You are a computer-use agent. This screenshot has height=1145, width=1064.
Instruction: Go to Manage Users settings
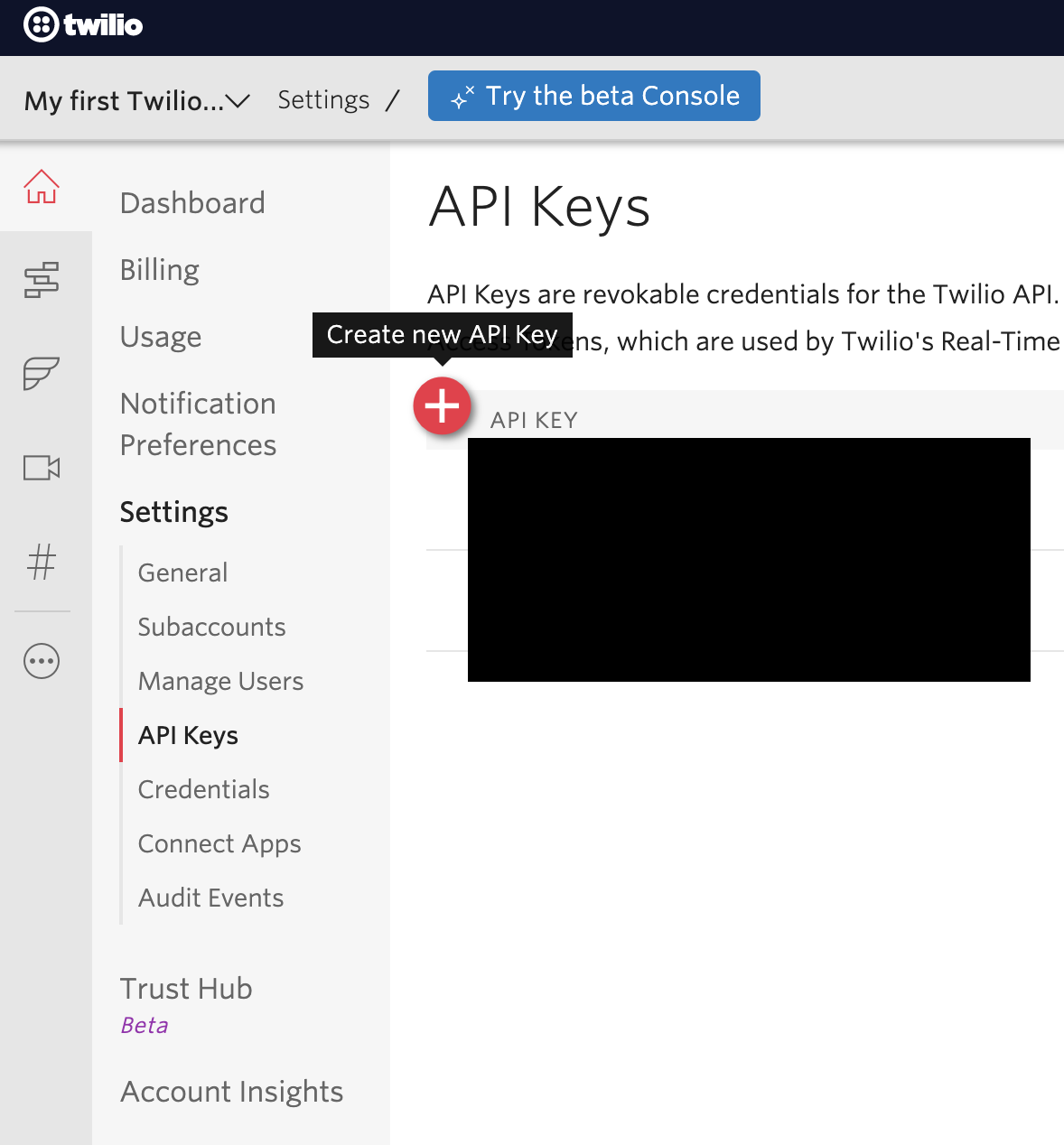[221, 681]
